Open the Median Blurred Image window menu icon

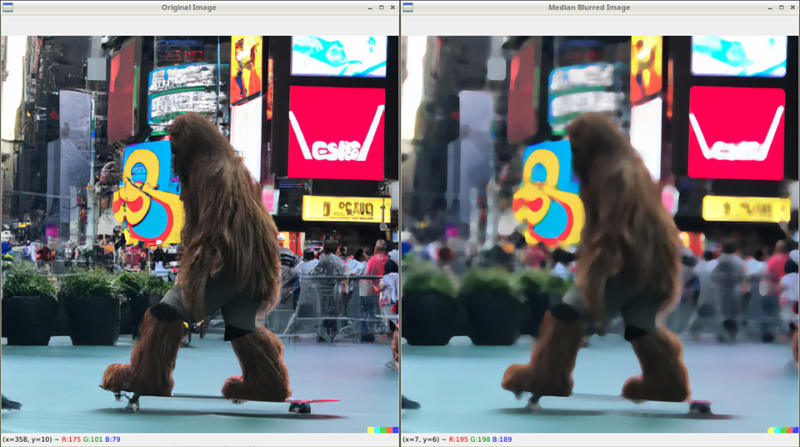[x=408, y=8]
